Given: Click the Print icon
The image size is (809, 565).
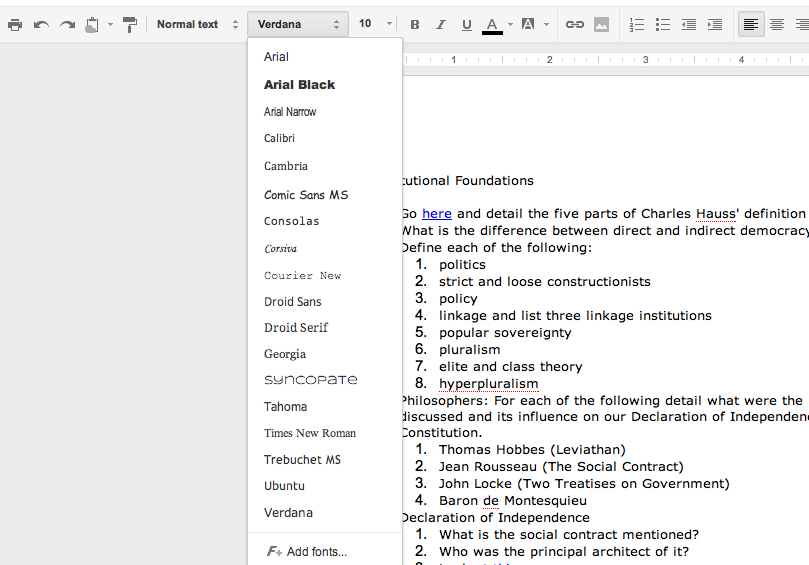Looking at the screenshot, I should point(15,24).
